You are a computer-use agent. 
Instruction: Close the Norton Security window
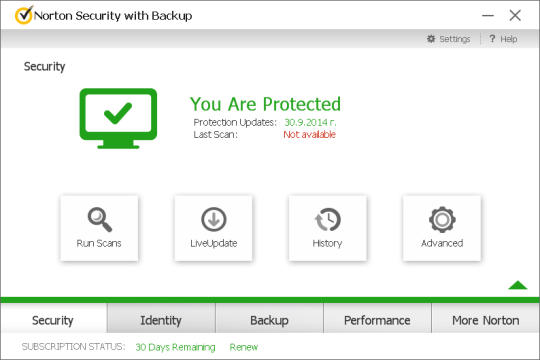click(x=515, y=15)
